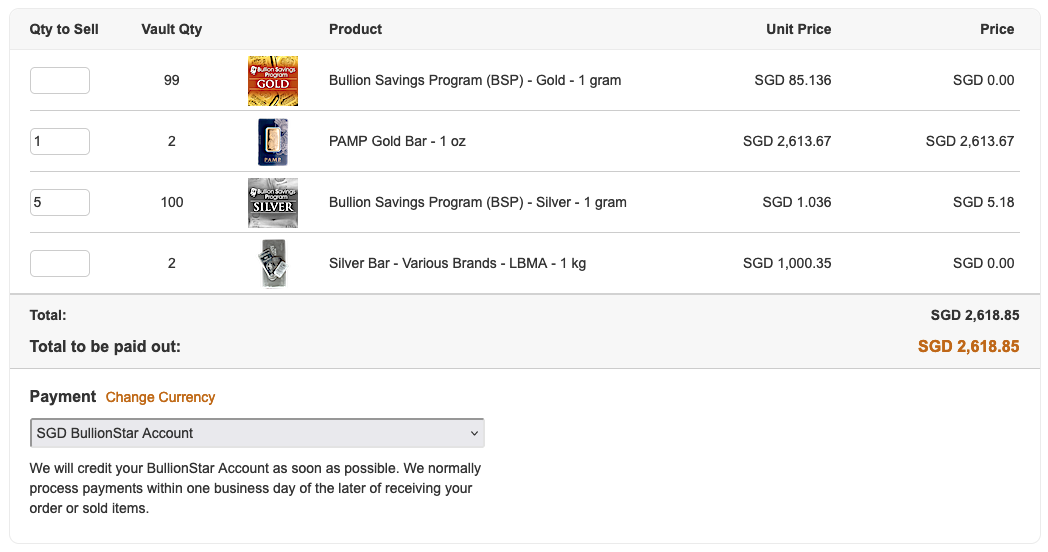Click the orange total payout amount
The width and height of the screenshot is (1048, 552).
tap(968, 346)
